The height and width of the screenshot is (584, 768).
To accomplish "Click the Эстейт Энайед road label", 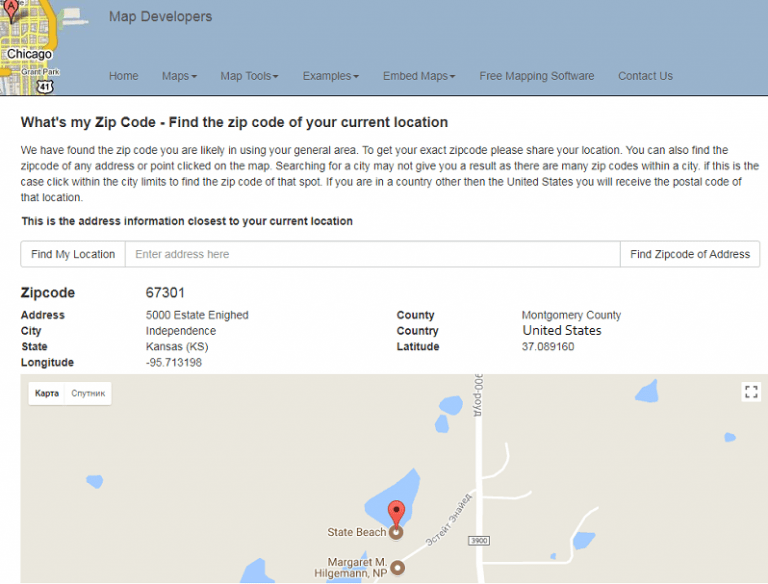I will (449, 520).
